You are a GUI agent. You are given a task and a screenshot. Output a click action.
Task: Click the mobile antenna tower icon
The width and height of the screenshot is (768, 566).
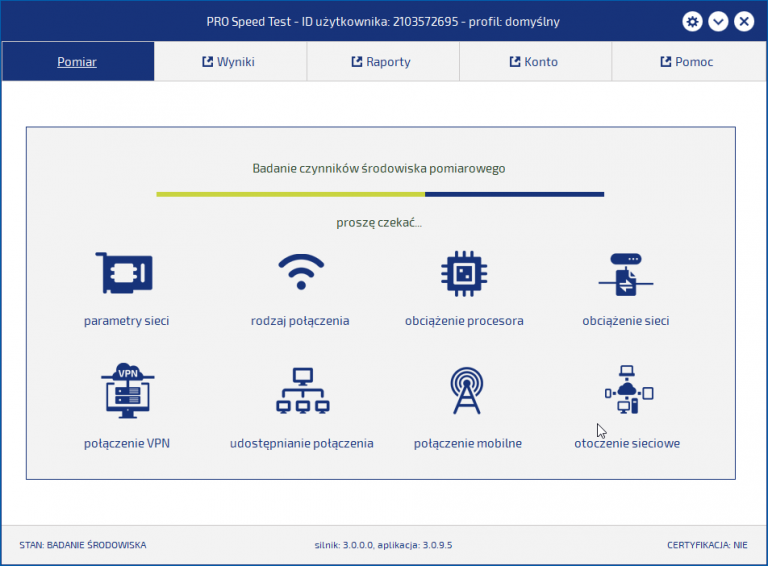467,391
